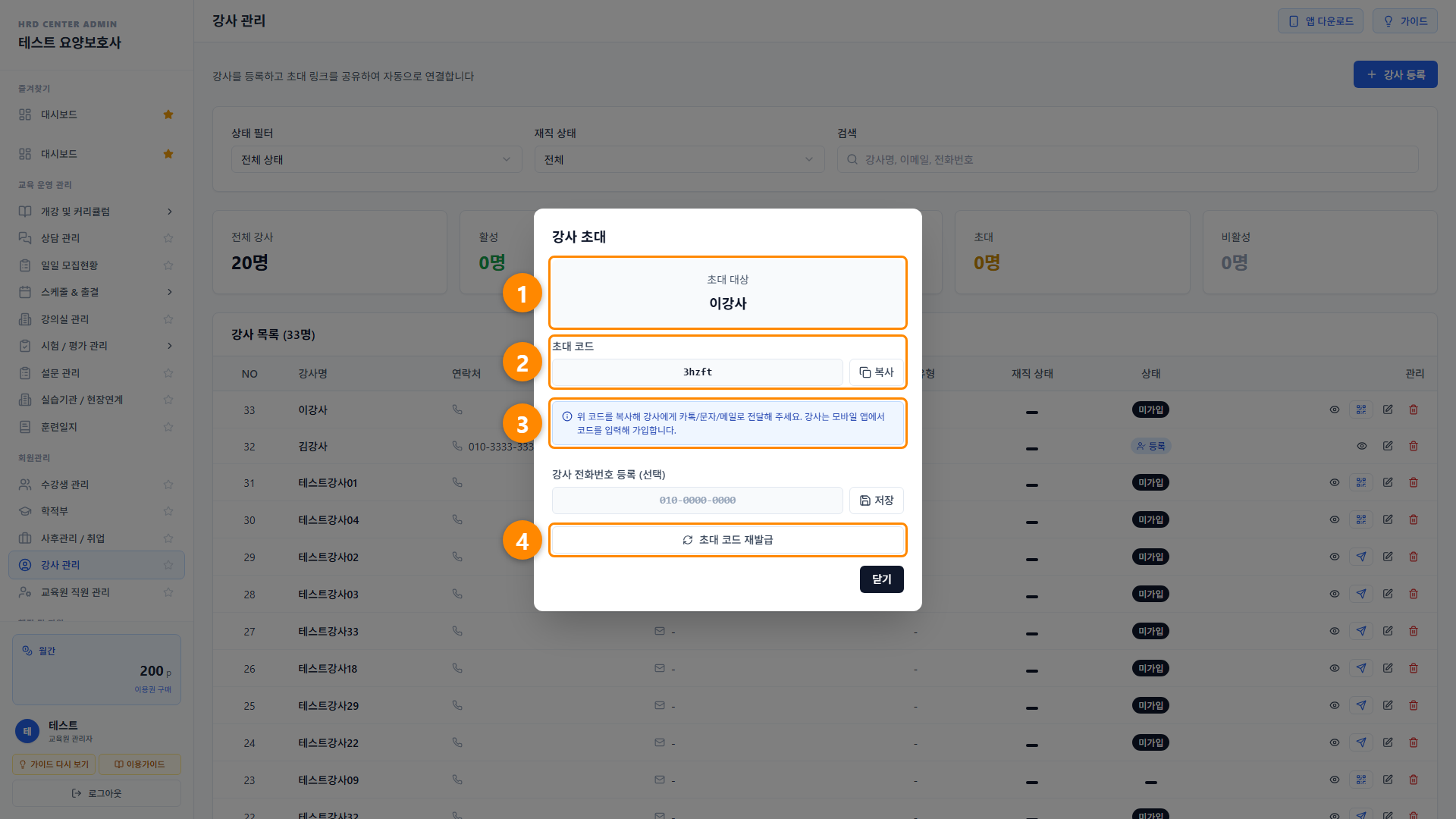Expand 스케줄 & 출결 menu
Image resolution: width=1456 pixels, height=819 pixels.
point(96,292)
